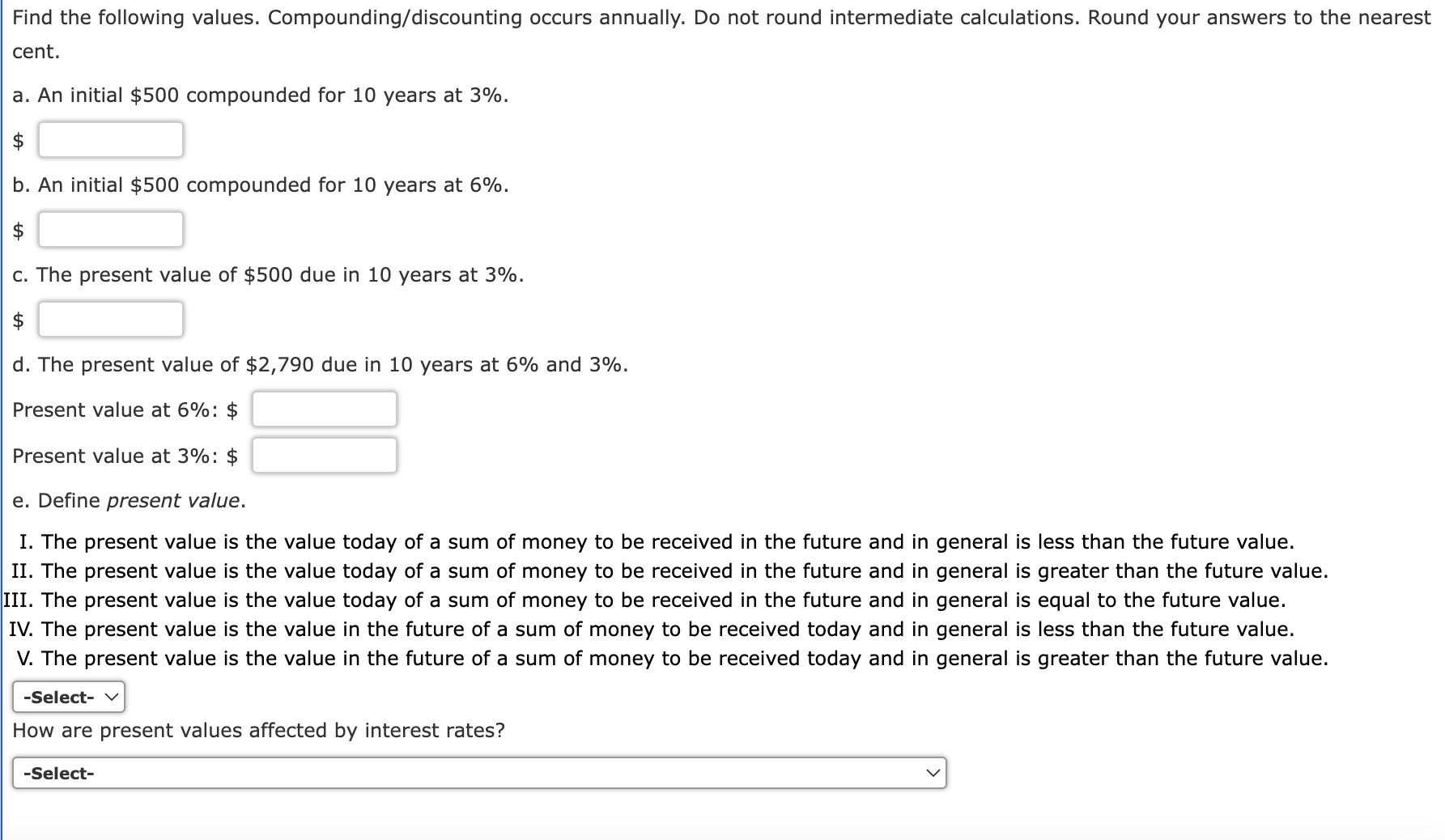Viewport: 1445px width, 840px height.
Task: Click the chevron on the small -Select- dropdown
Action: click(x=112, y=696)
